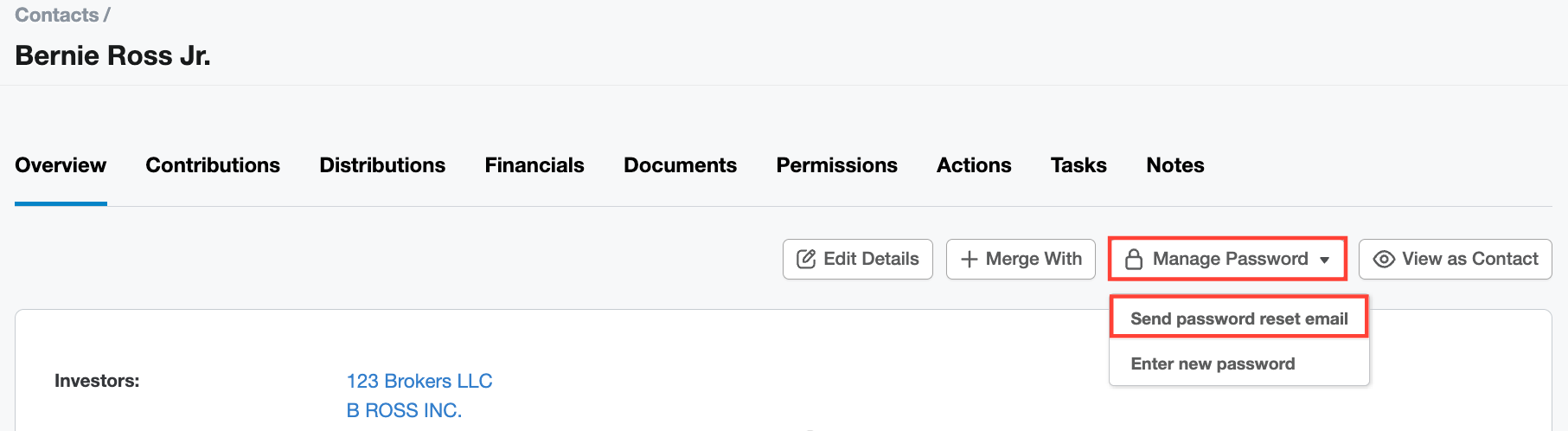Image resolution: width=1568 pixels, height=431 pixels.
Task: Click the Merge With button label
Action: click(x=1034, y=259)
